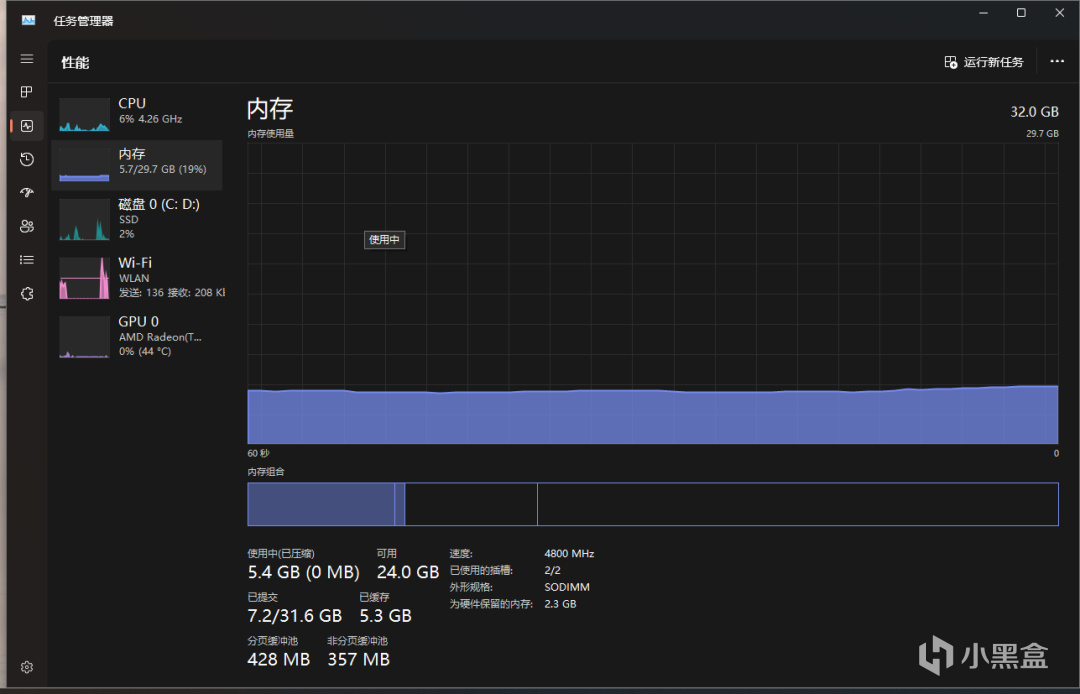This screenshot has height=694, width=1080.
Task: Click the 使用中 tooltip label
Action: [384, 240]
